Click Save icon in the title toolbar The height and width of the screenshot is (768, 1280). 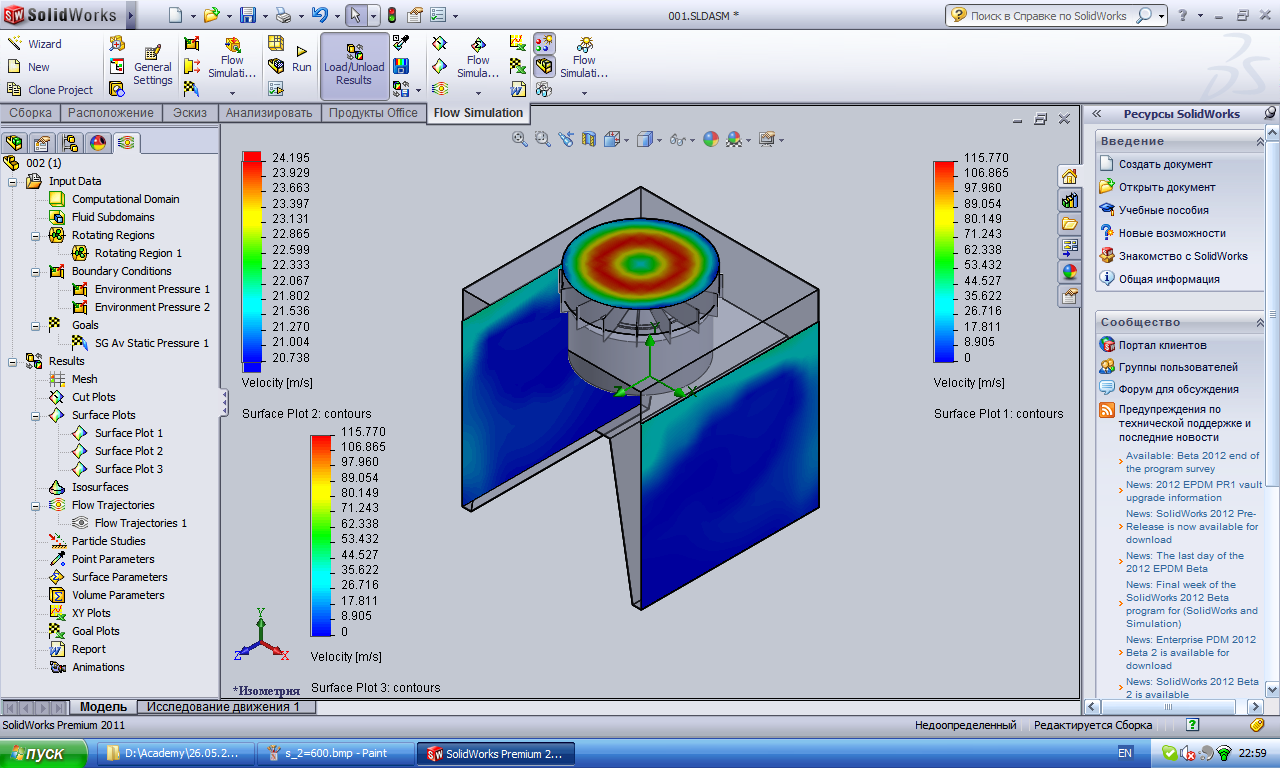(247, 15)
